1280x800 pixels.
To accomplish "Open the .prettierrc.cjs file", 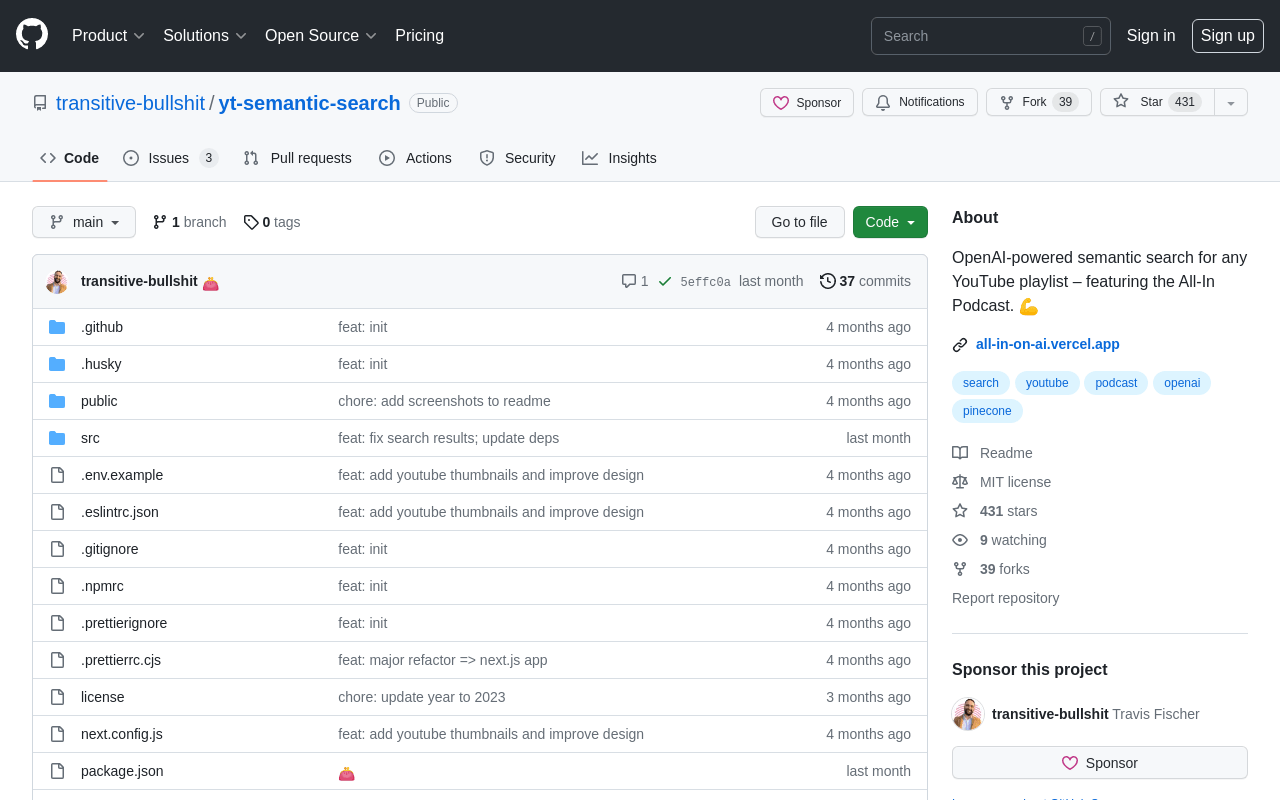I will tap(121, 660).
